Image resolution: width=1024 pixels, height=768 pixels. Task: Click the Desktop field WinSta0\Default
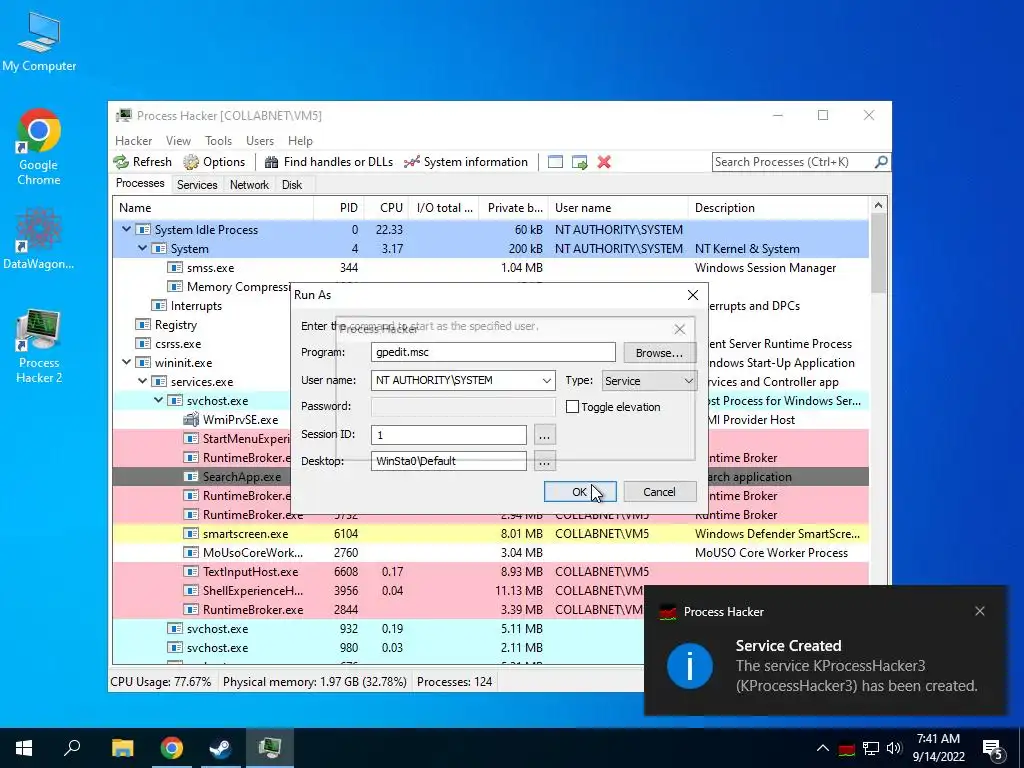[x=449, y=461]
